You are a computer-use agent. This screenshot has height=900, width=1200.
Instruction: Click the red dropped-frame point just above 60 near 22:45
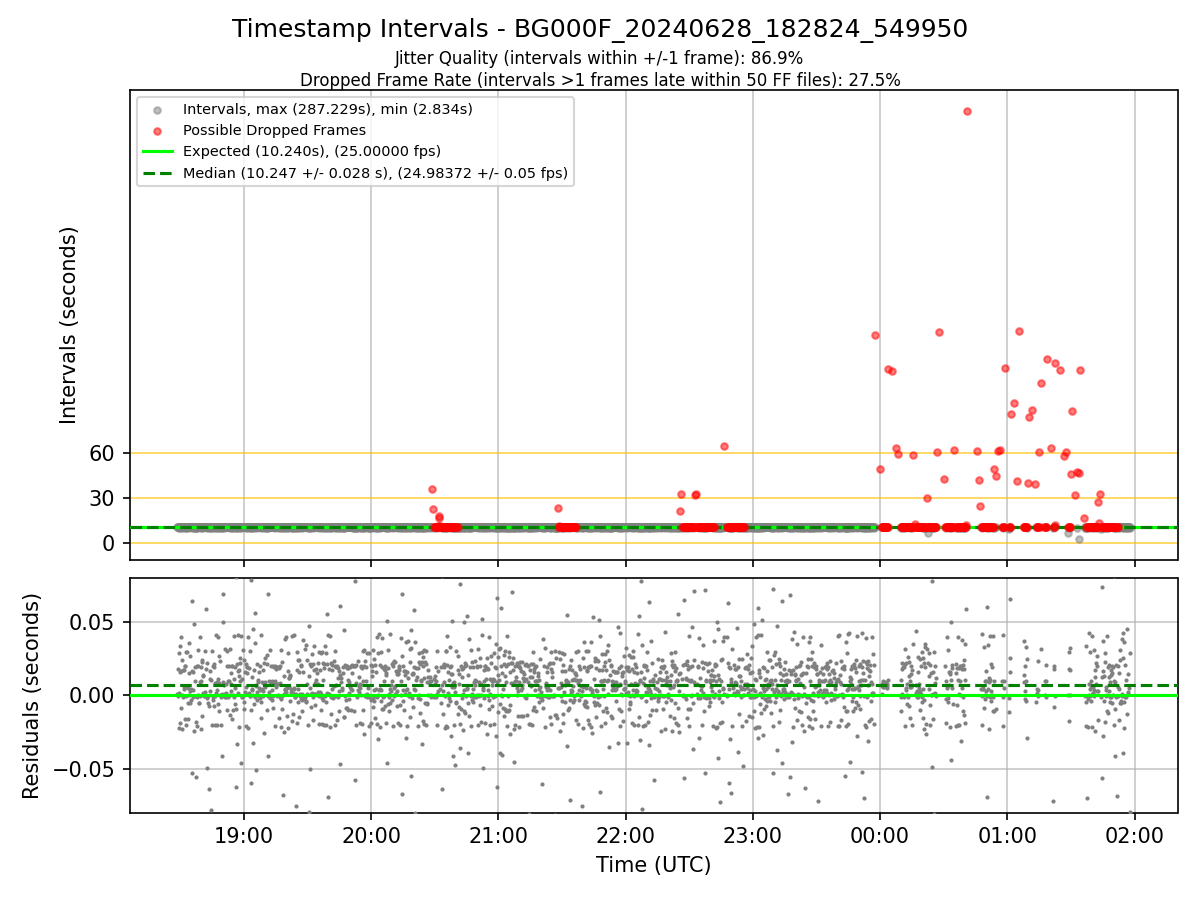point(724,446)
